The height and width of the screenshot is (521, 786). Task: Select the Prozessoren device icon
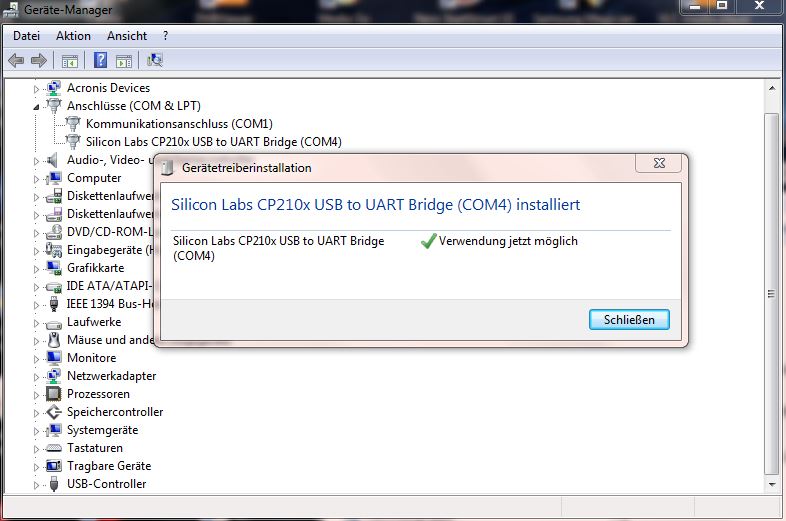click(x=54, y=394)
